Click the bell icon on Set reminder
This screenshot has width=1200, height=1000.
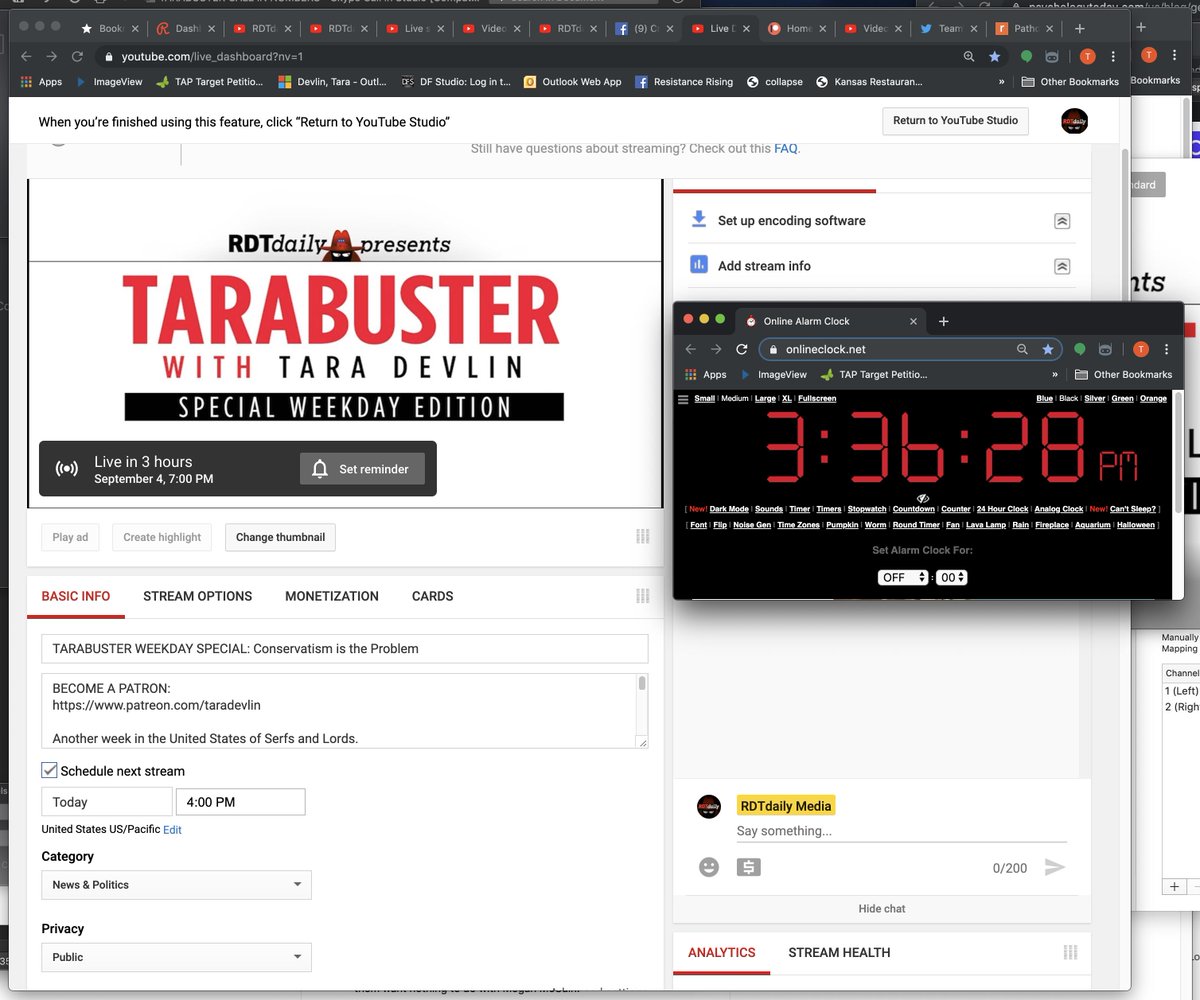(320, 469)
